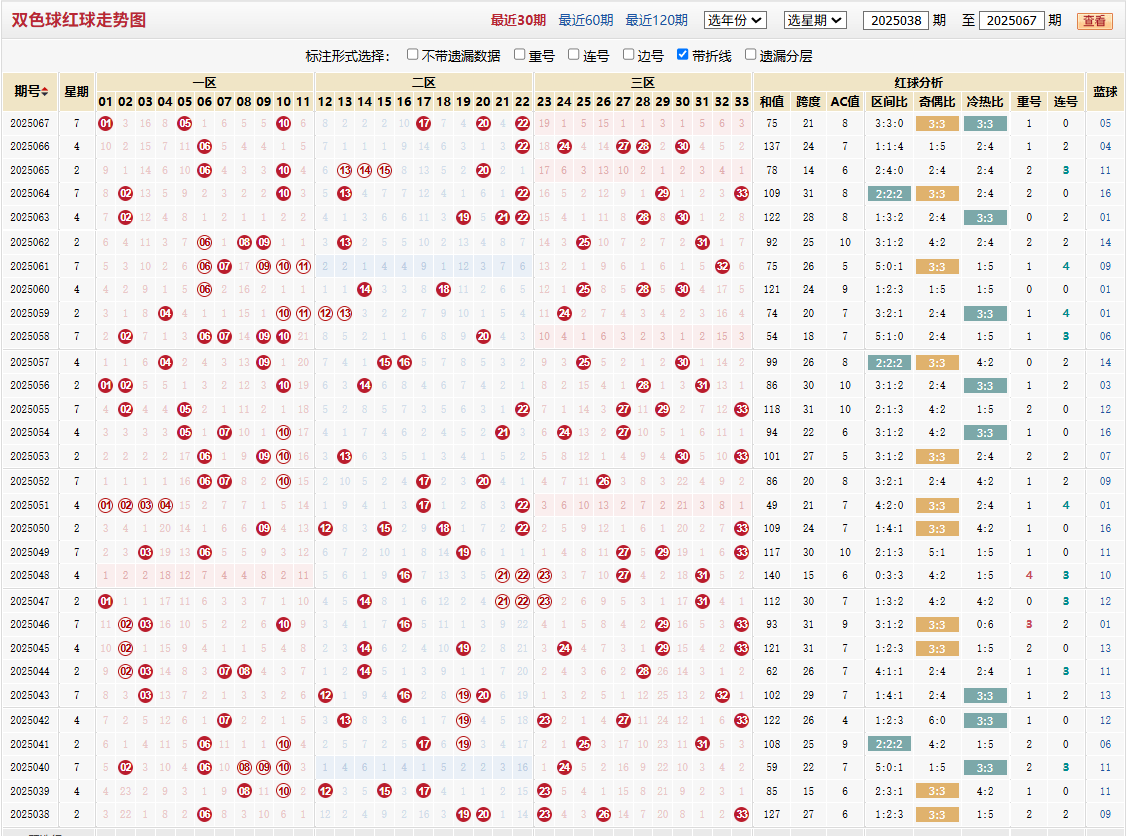Click red ball 26 in row 2025038

point(604,814)
